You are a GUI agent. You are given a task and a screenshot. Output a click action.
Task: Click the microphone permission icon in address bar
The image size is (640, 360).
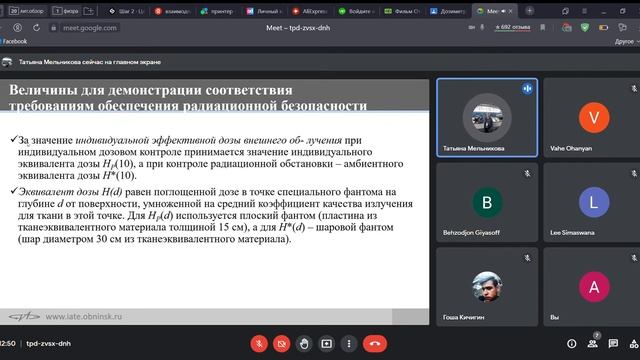coord(482,28)
